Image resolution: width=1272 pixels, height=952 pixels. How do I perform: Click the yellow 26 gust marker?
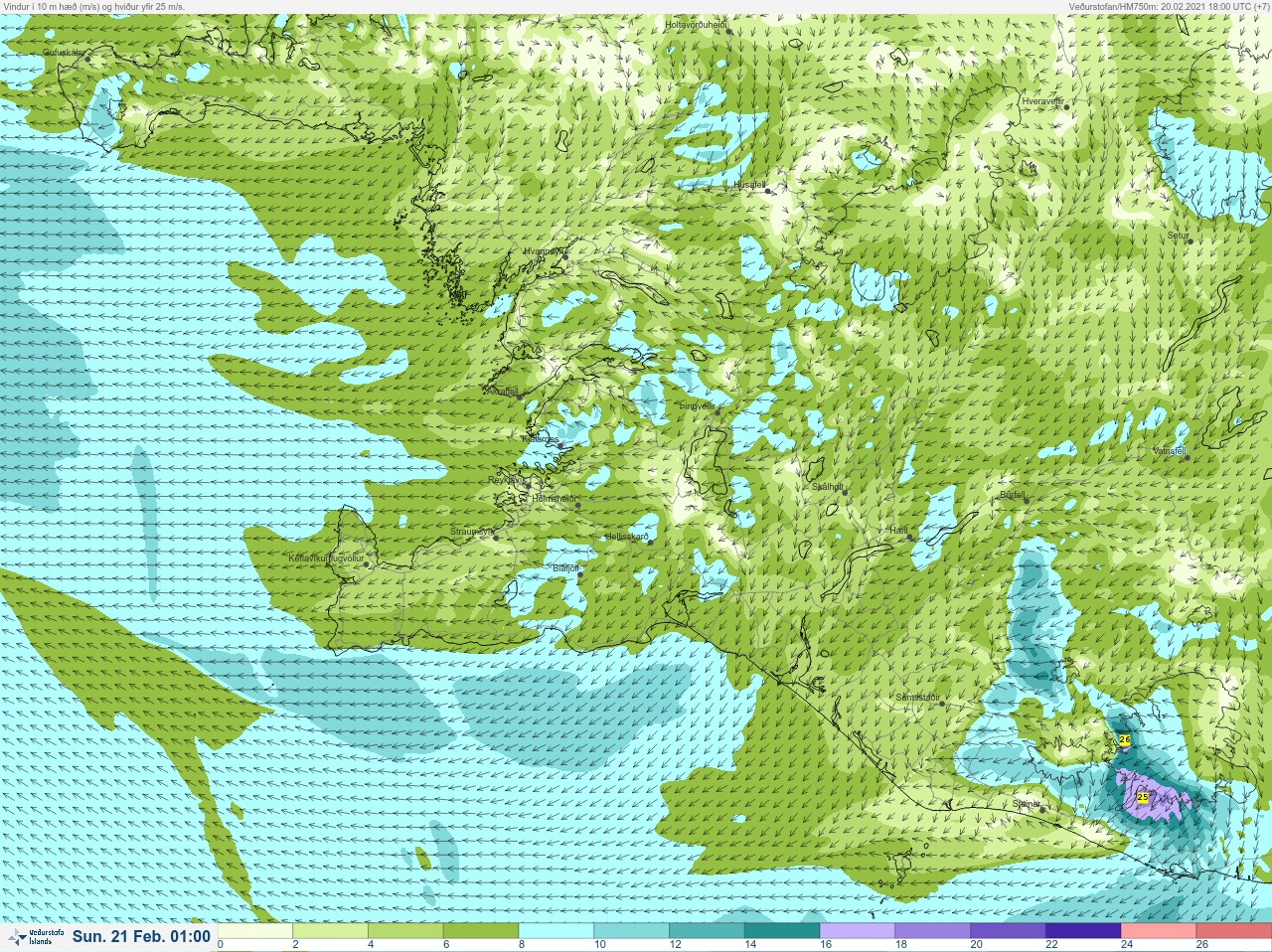(1124, 739)
